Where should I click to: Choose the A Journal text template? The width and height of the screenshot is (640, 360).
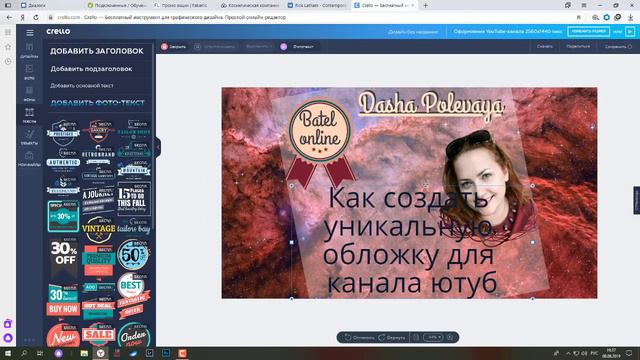pyautogui.click(x=98, y=200)
